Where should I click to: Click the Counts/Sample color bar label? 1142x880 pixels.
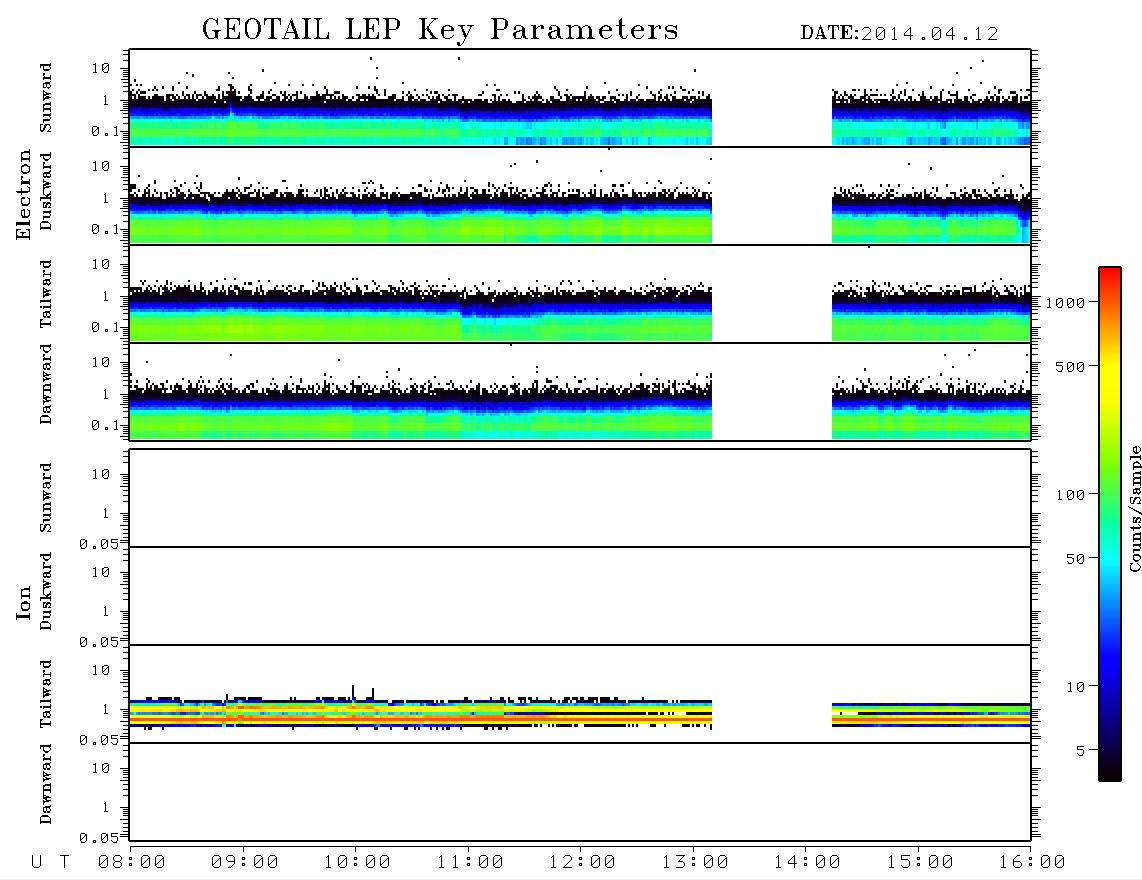(1134, 508)
